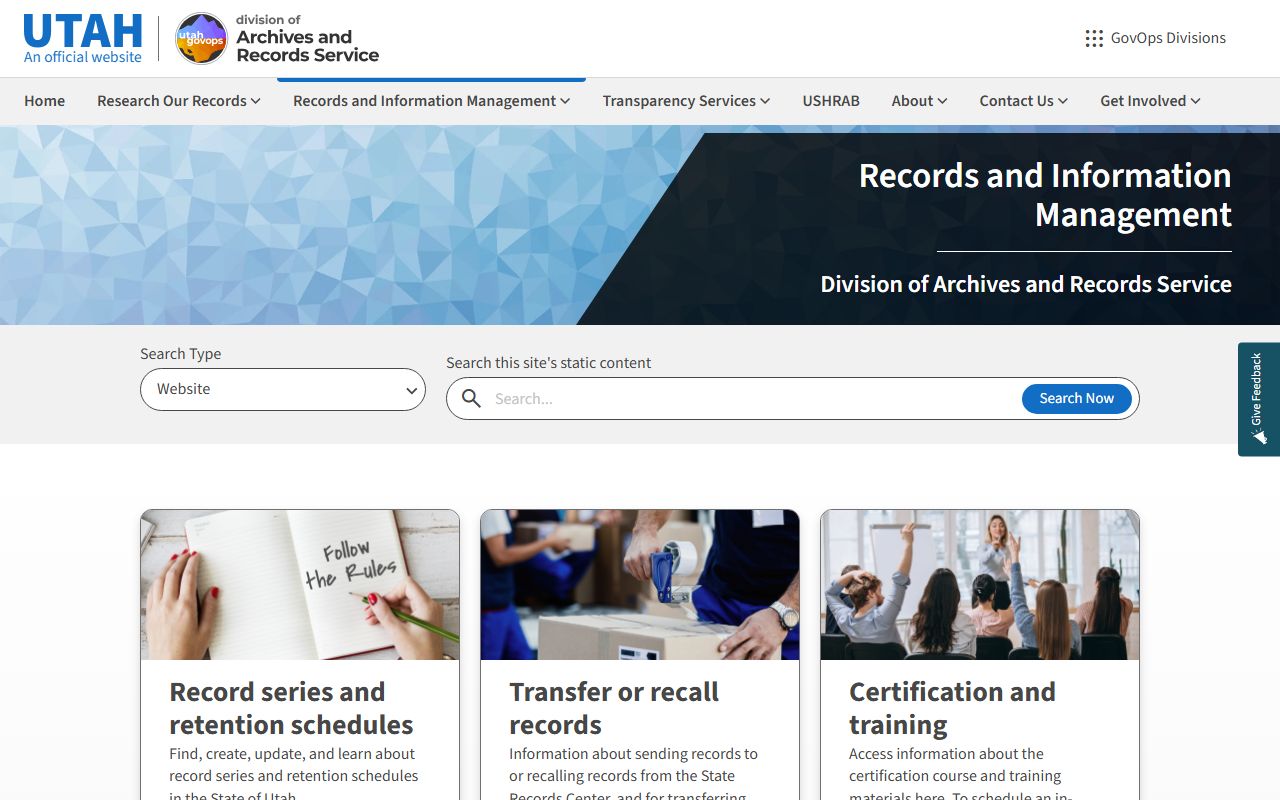Image resolution: width=1280 pixels, height=800 pixels.
Task: Click the Give Feedback side tab
Action: tap(1258, 399)
